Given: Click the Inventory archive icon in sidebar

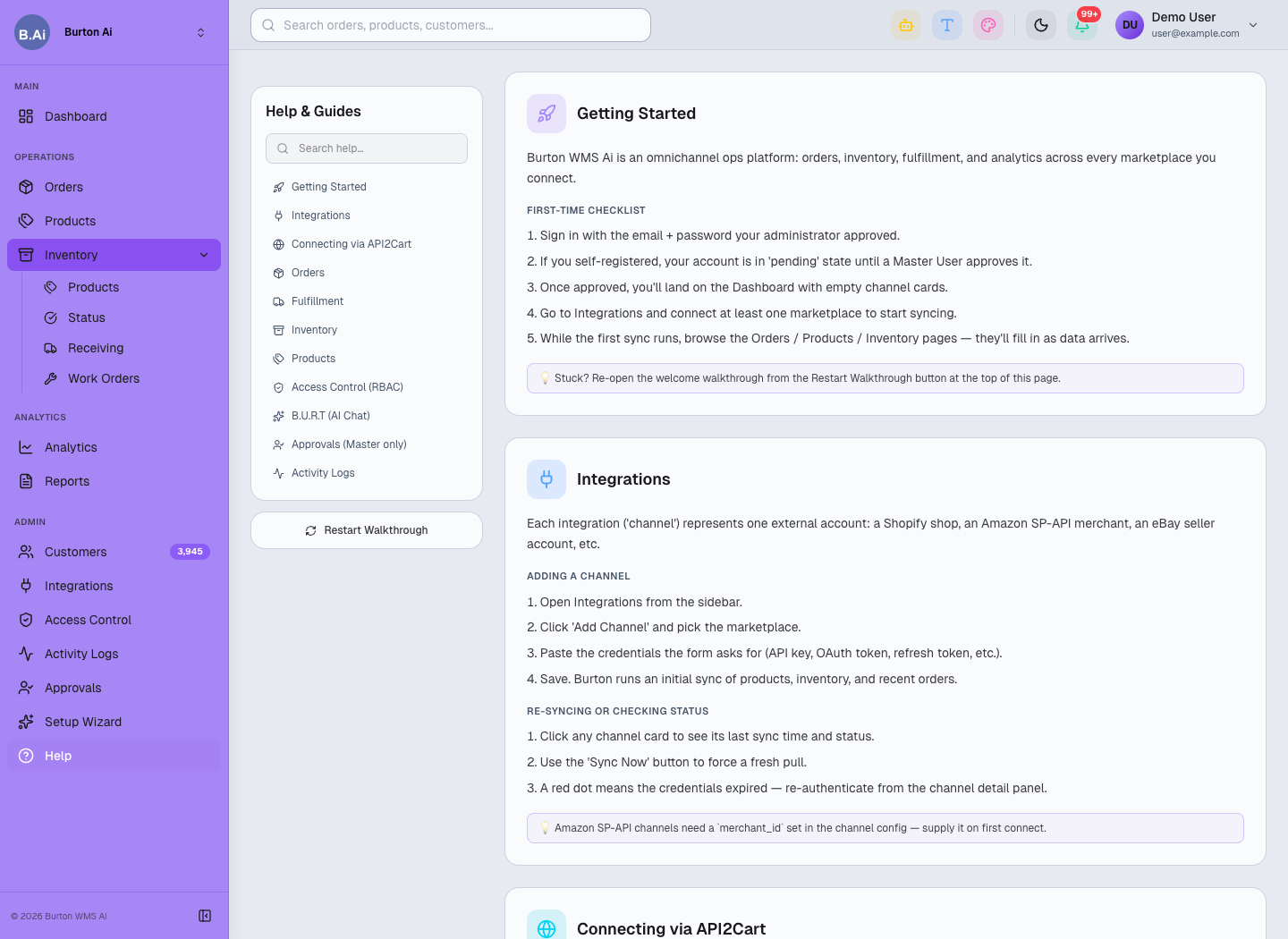Looking at the screenshot, I should click(26, 255).
